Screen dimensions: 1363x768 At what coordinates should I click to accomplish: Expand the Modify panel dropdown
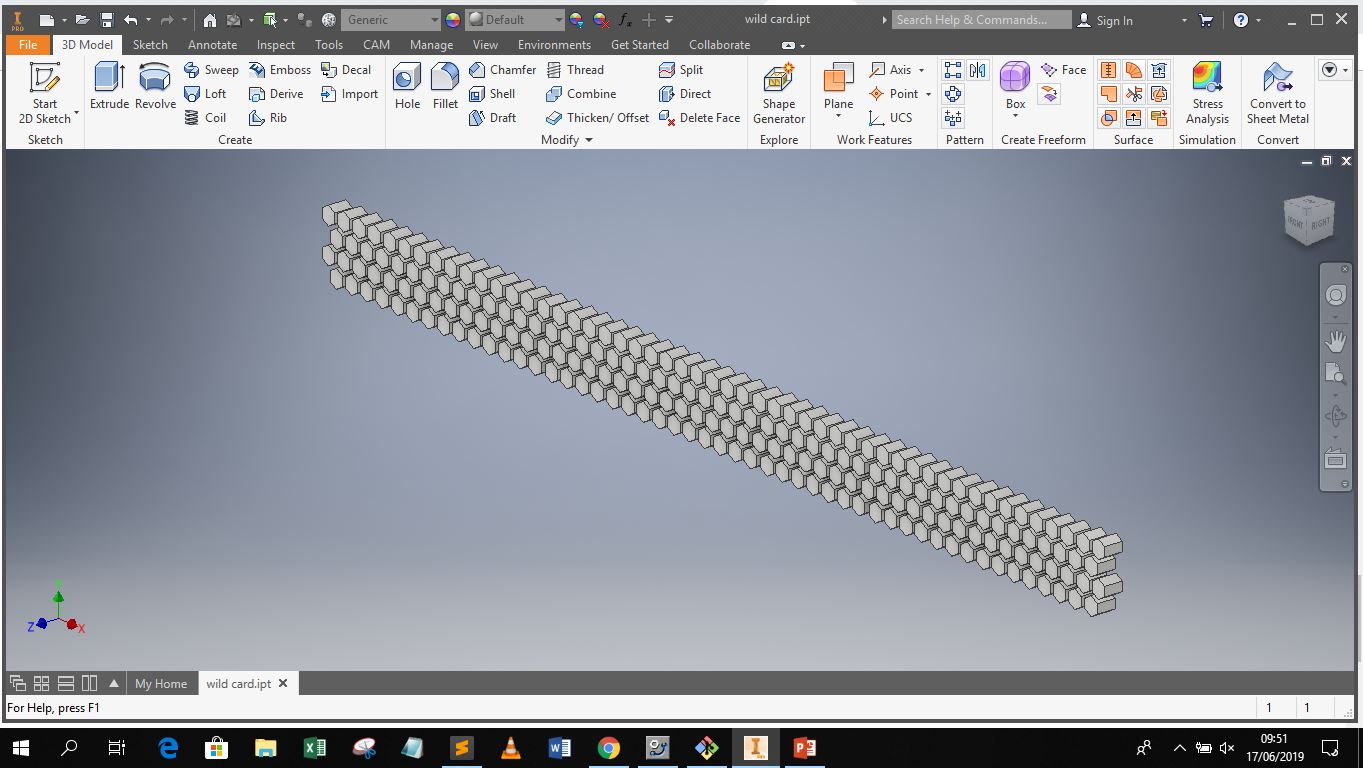pyautogui.click(x=589, y=140)
